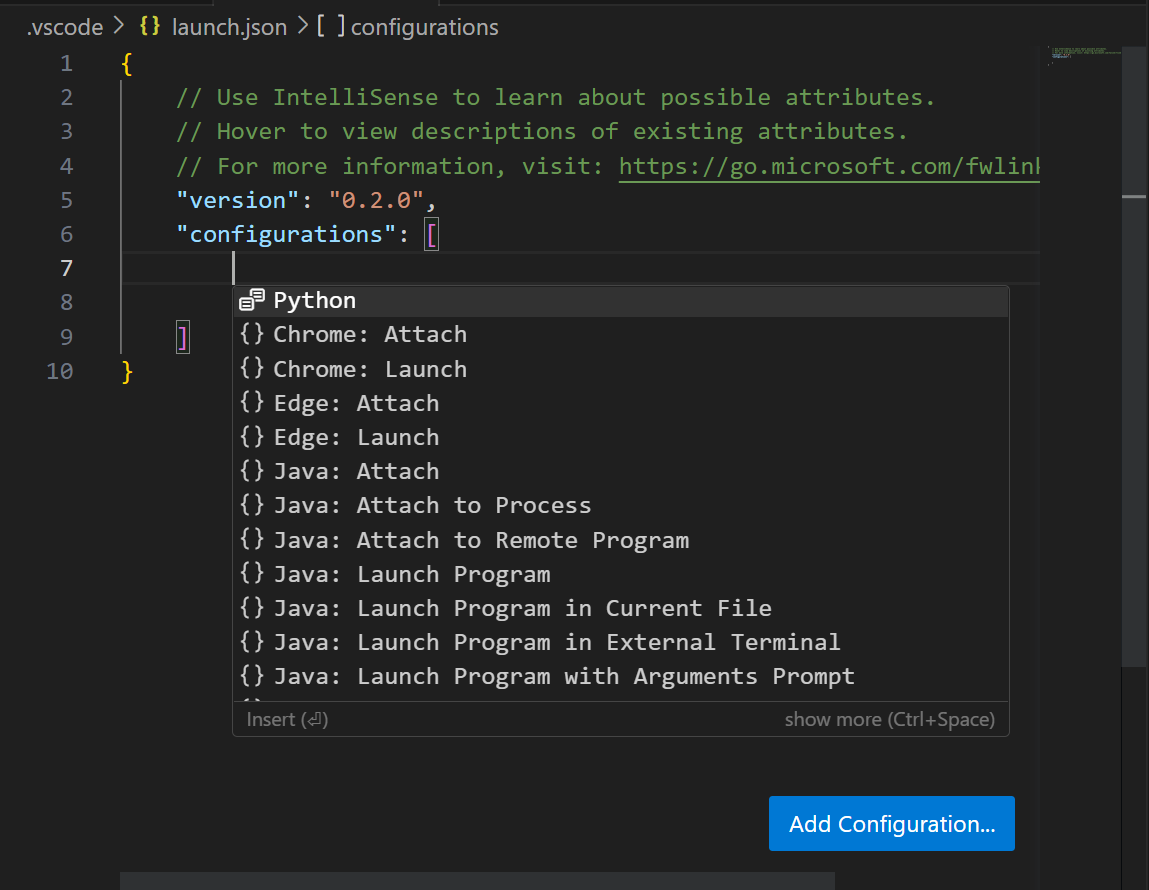Click the "0.2.0" string value

coord(377,200)
